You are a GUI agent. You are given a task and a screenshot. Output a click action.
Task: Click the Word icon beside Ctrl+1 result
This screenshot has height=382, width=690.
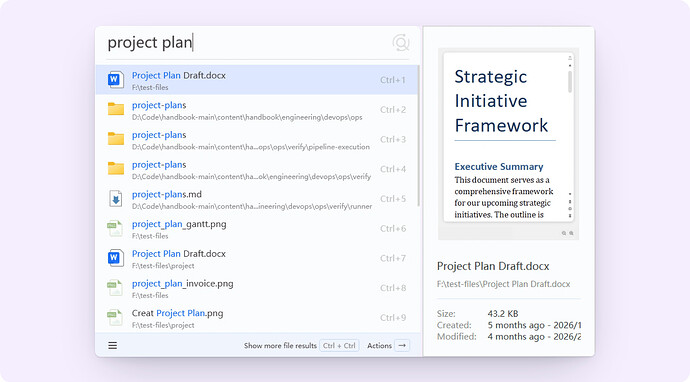116,80
